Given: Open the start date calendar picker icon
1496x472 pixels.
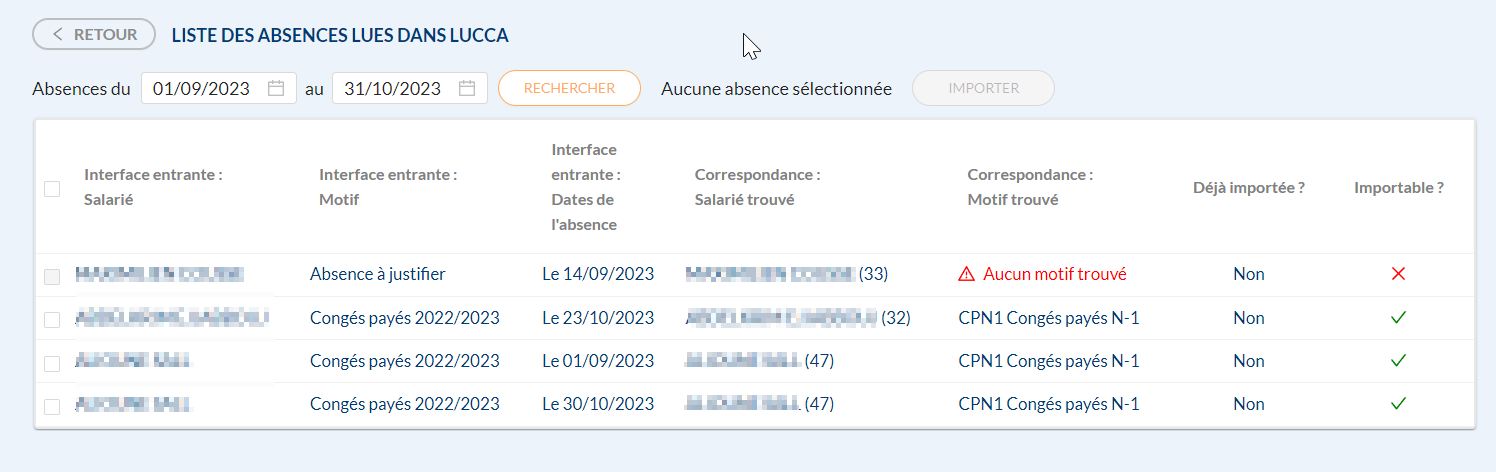Looking at the screenshot, I should click(277, 88).
